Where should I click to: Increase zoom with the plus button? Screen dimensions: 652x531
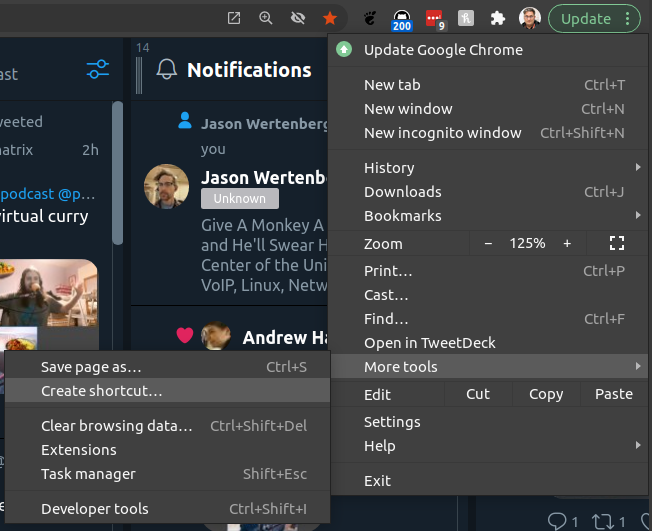567,244
